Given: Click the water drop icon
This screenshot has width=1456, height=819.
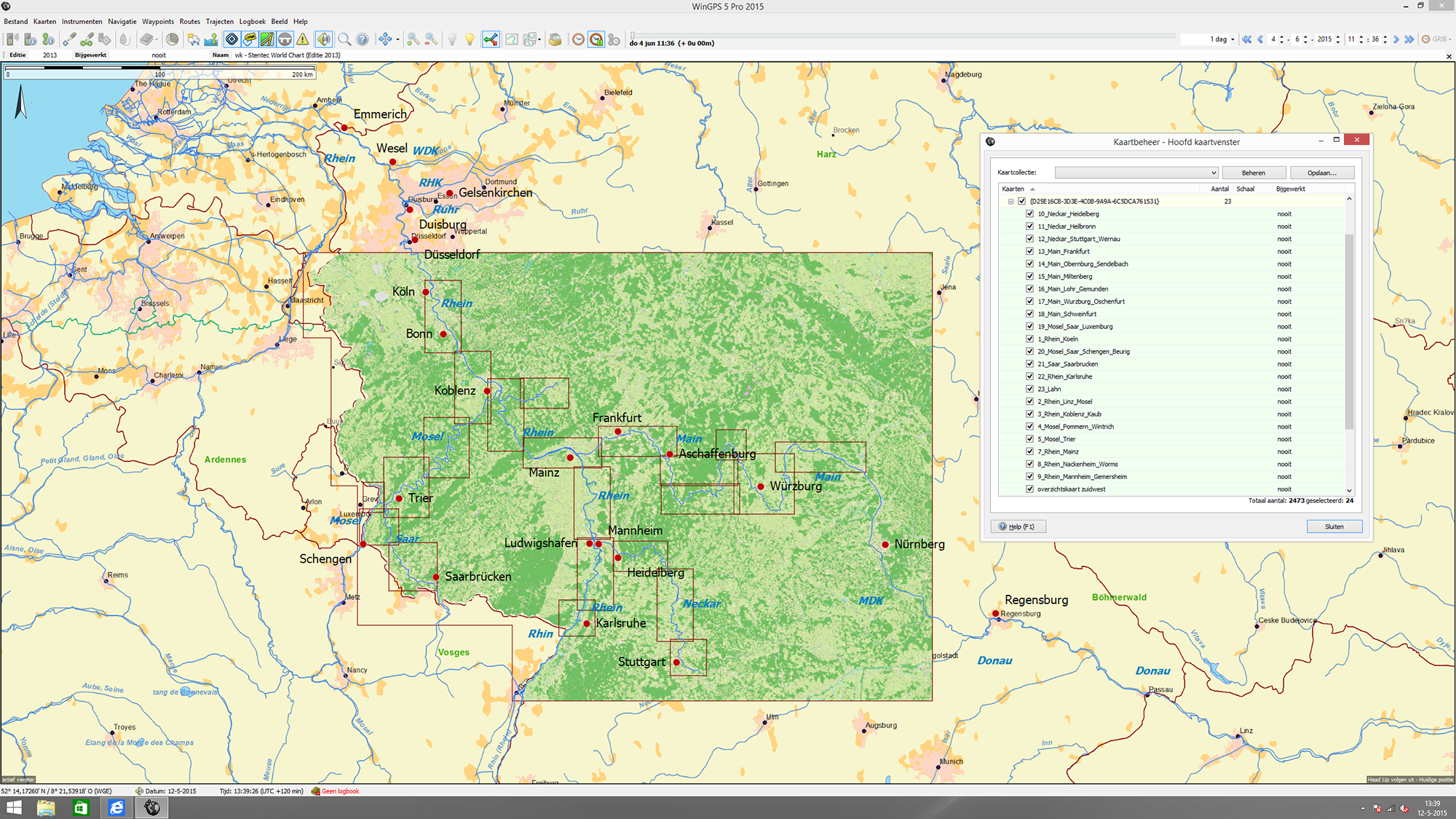Looking at the screenshot, I should tap(124, 39).
